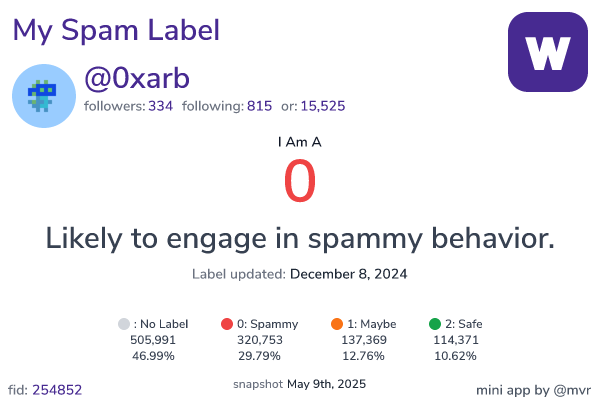Select the fid number 254852
This screenshot has width=600, height=400.
point(57,390)
